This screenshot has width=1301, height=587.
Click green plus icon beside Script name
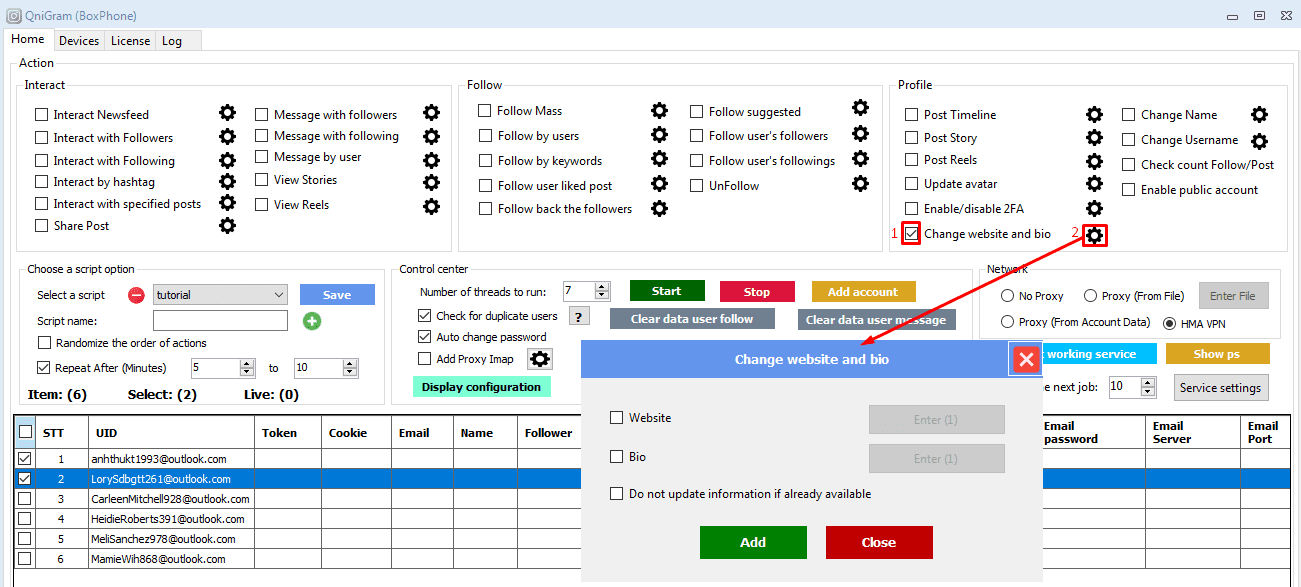tap(312, 321)
